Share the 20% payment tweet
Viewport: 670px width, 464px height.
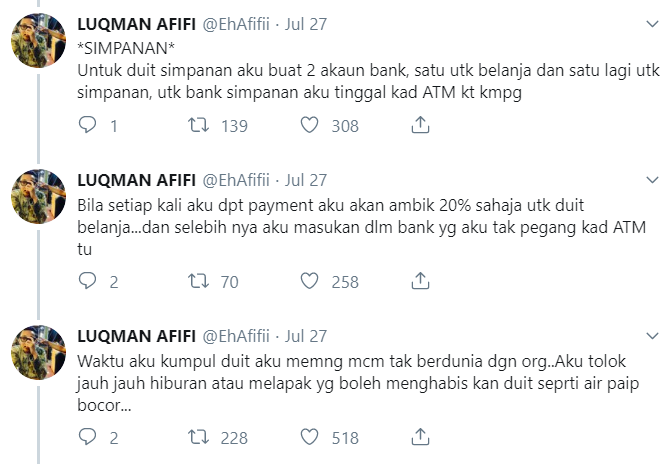point(420,281)
